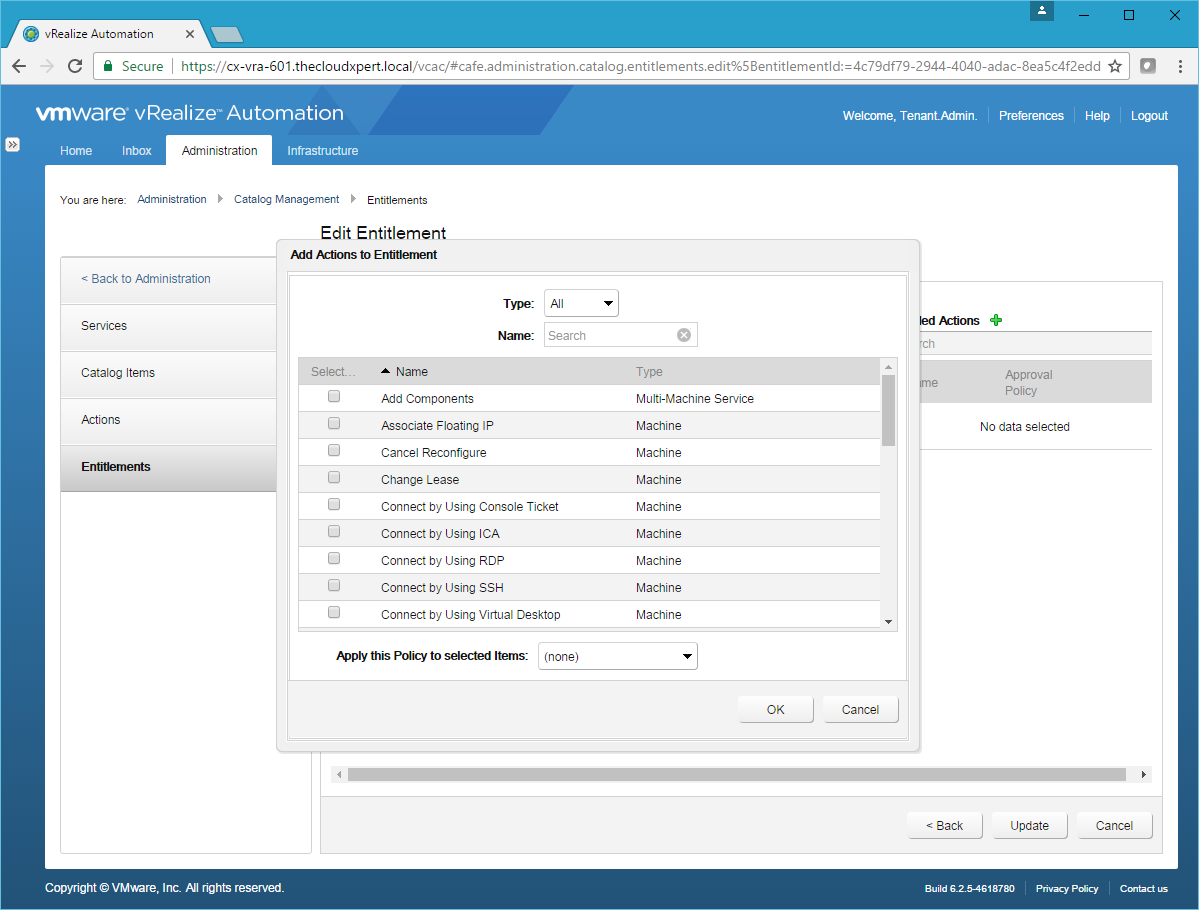Bookmark page with star icon
This screenshot has width=1199, height=910.
pos(1115,66)
